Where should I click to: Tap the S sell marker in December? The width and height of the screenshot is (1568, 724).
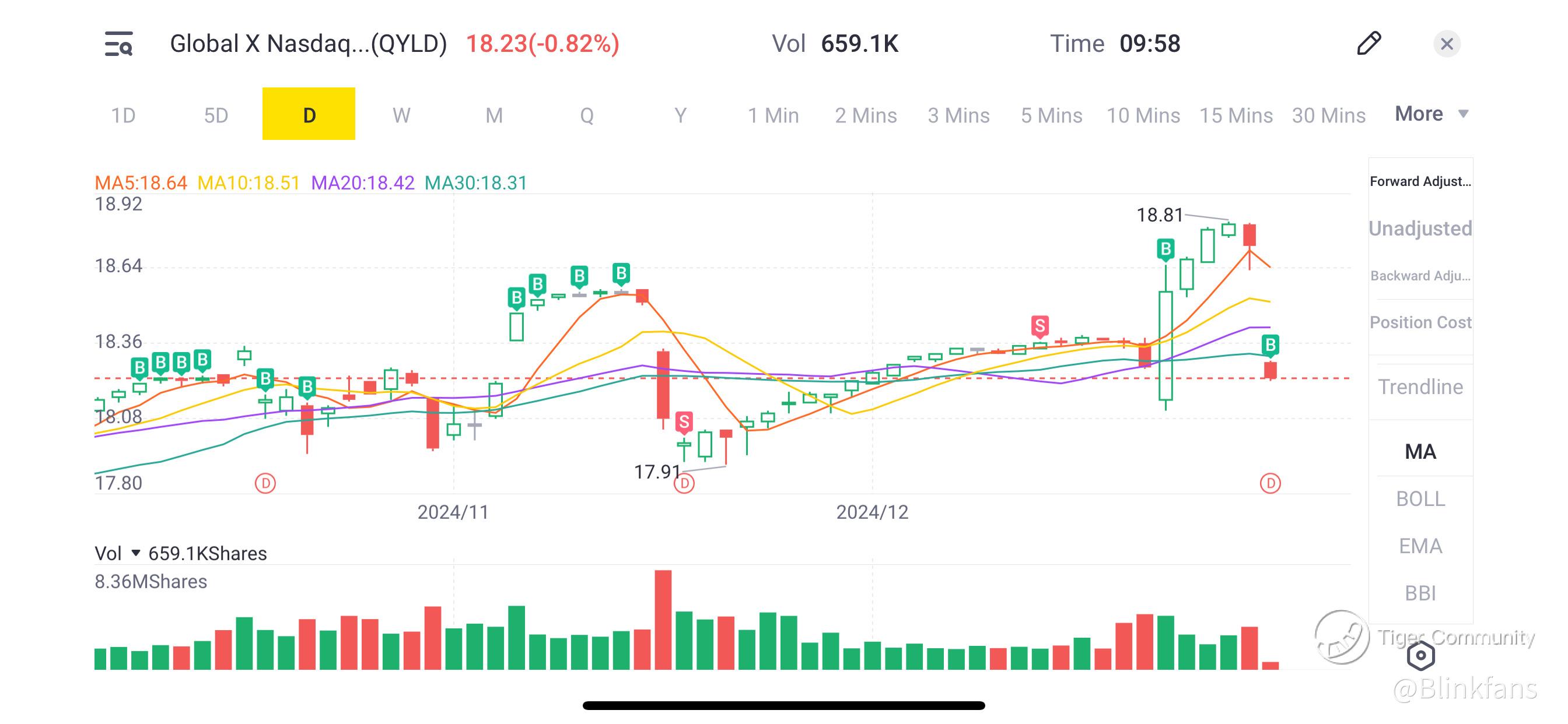click(x=1039, y=326)
